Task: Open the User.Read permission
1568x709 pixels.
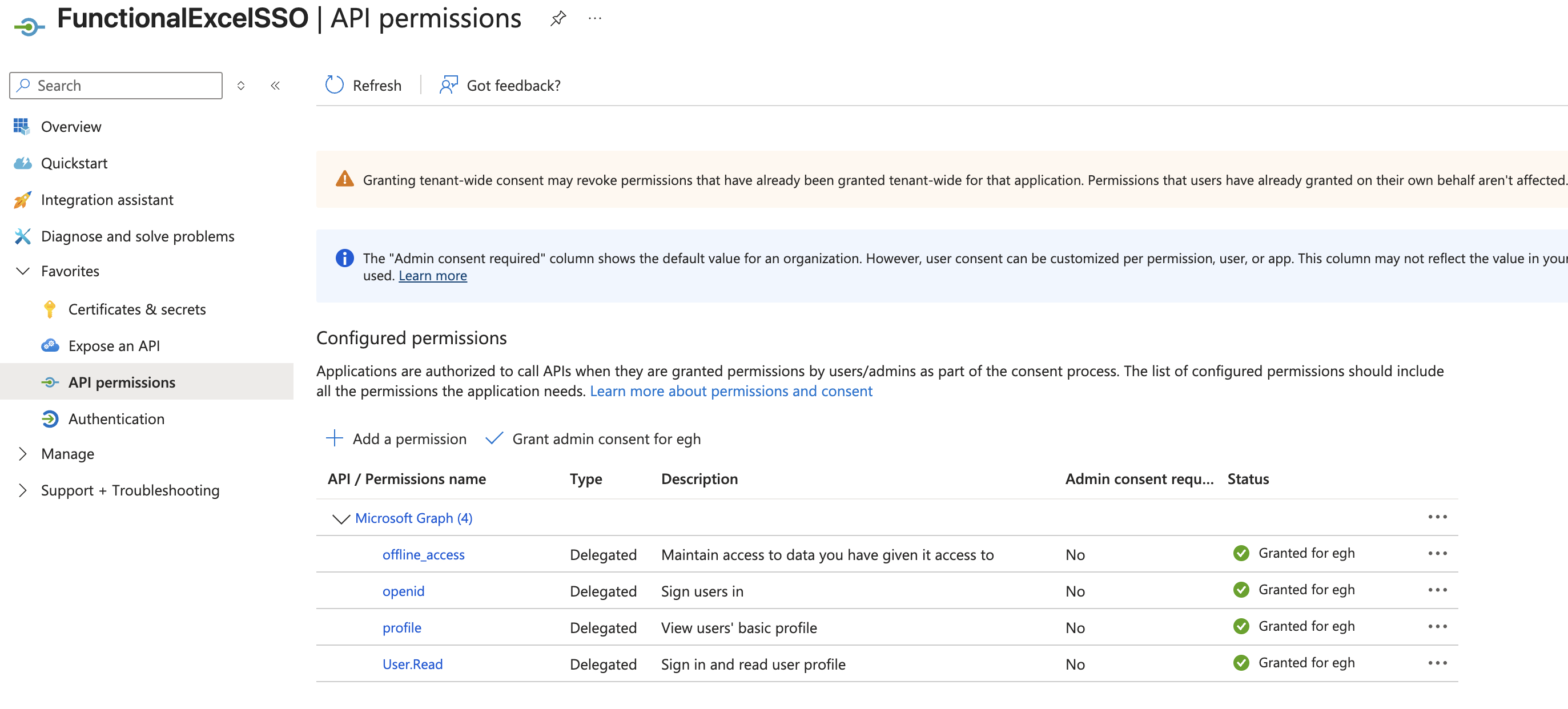Action: [x=412, y=664]
